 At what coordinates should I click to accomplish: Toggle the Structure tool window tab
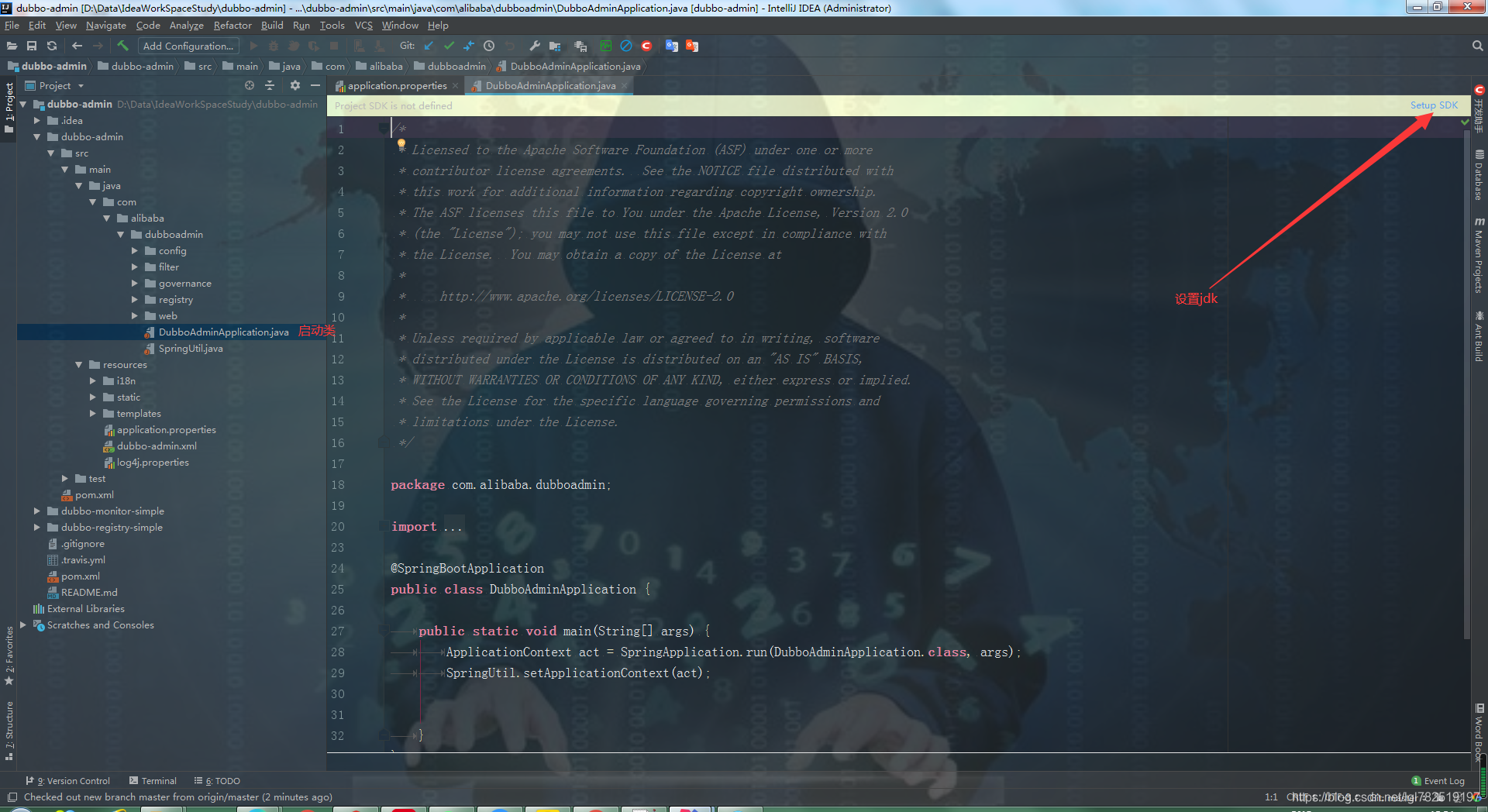9,731
